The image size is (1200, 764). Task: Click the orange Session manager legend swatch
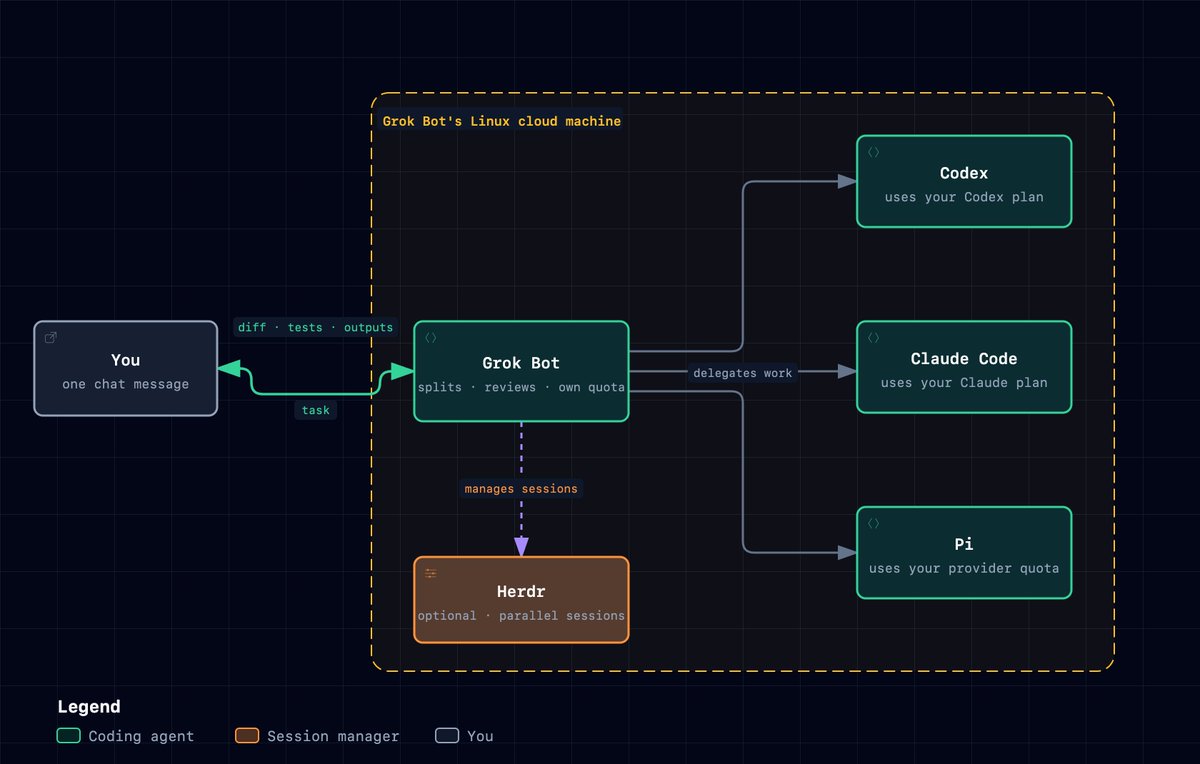[247, 736]
